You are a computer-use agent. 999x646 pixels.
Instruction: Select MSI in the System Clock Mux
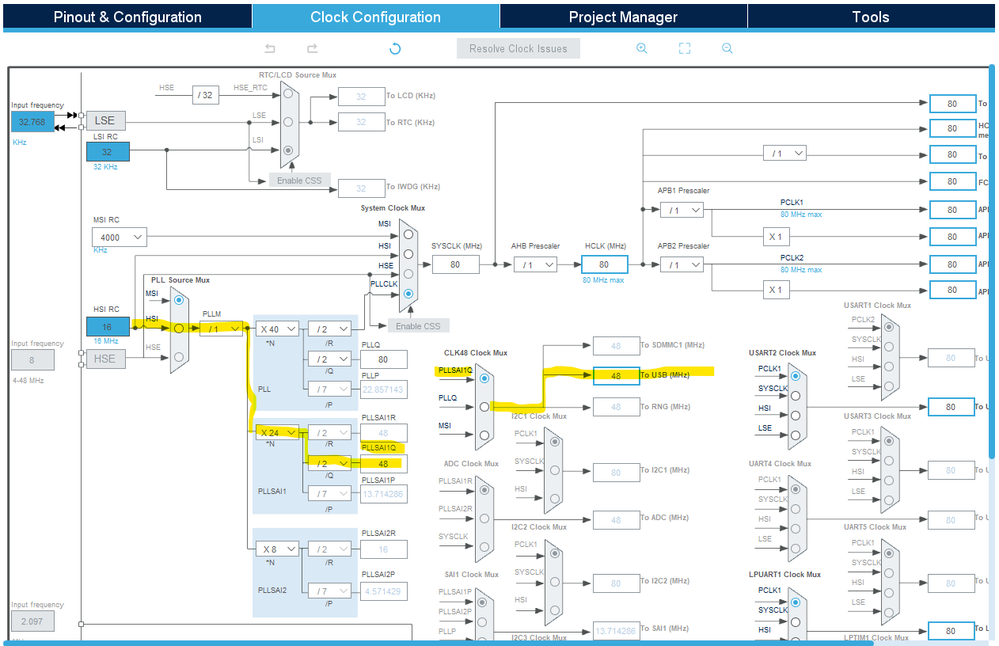408,234
